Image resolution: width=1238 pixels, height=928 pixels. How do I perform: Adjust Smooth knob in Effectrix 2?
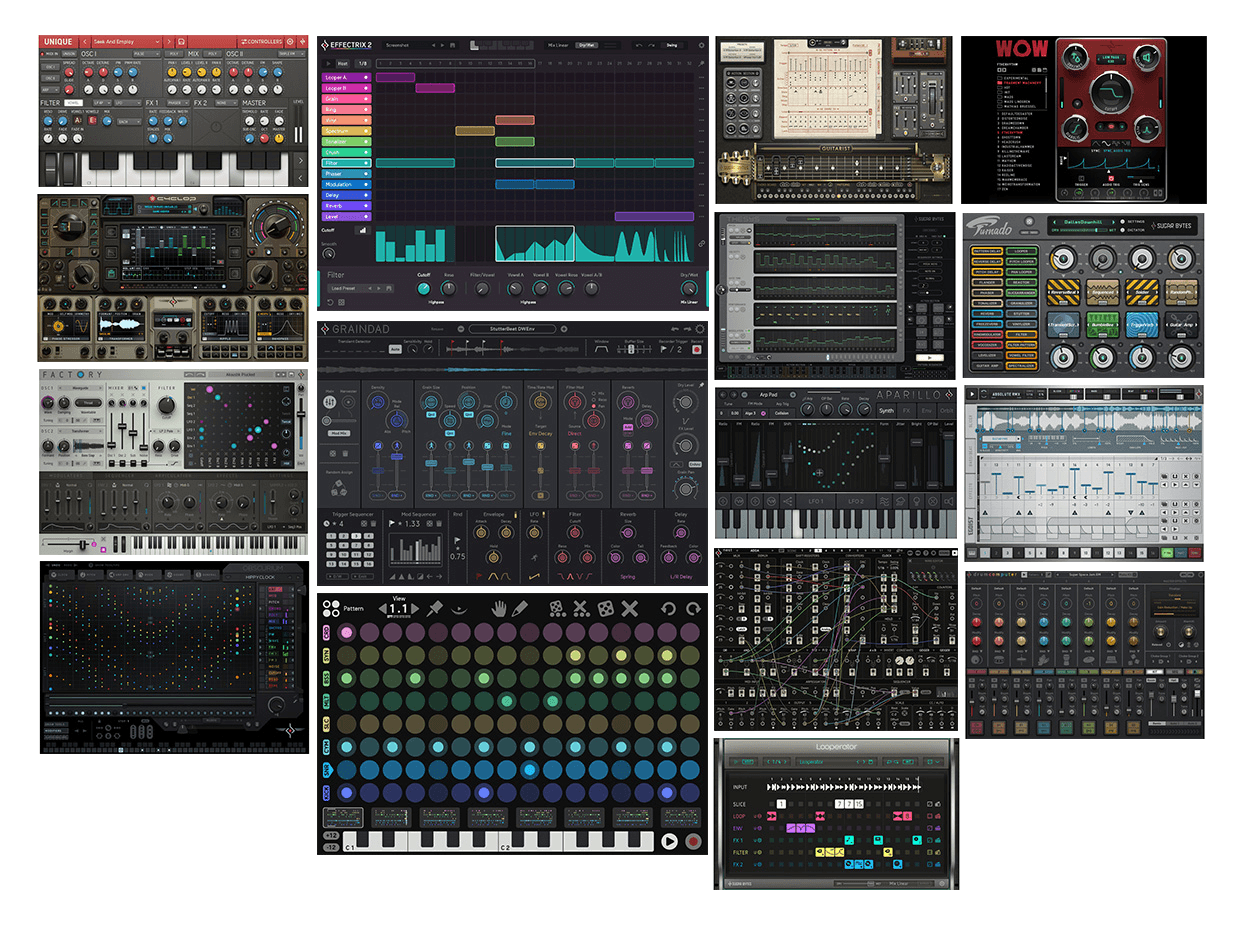pos(329,254)
